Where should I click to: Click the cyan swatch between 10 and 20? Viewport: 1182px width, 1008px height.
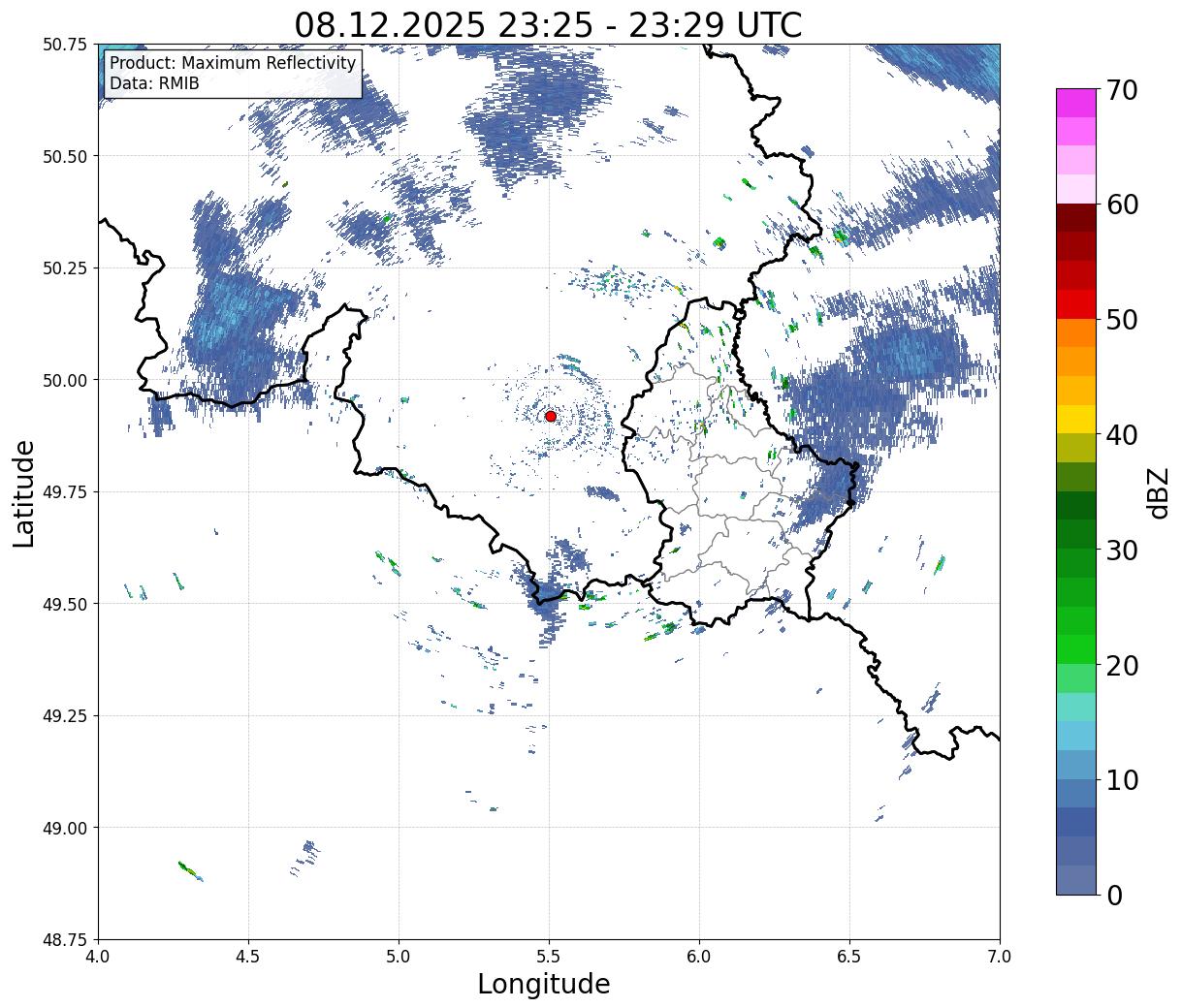[x=1076, y=736]
